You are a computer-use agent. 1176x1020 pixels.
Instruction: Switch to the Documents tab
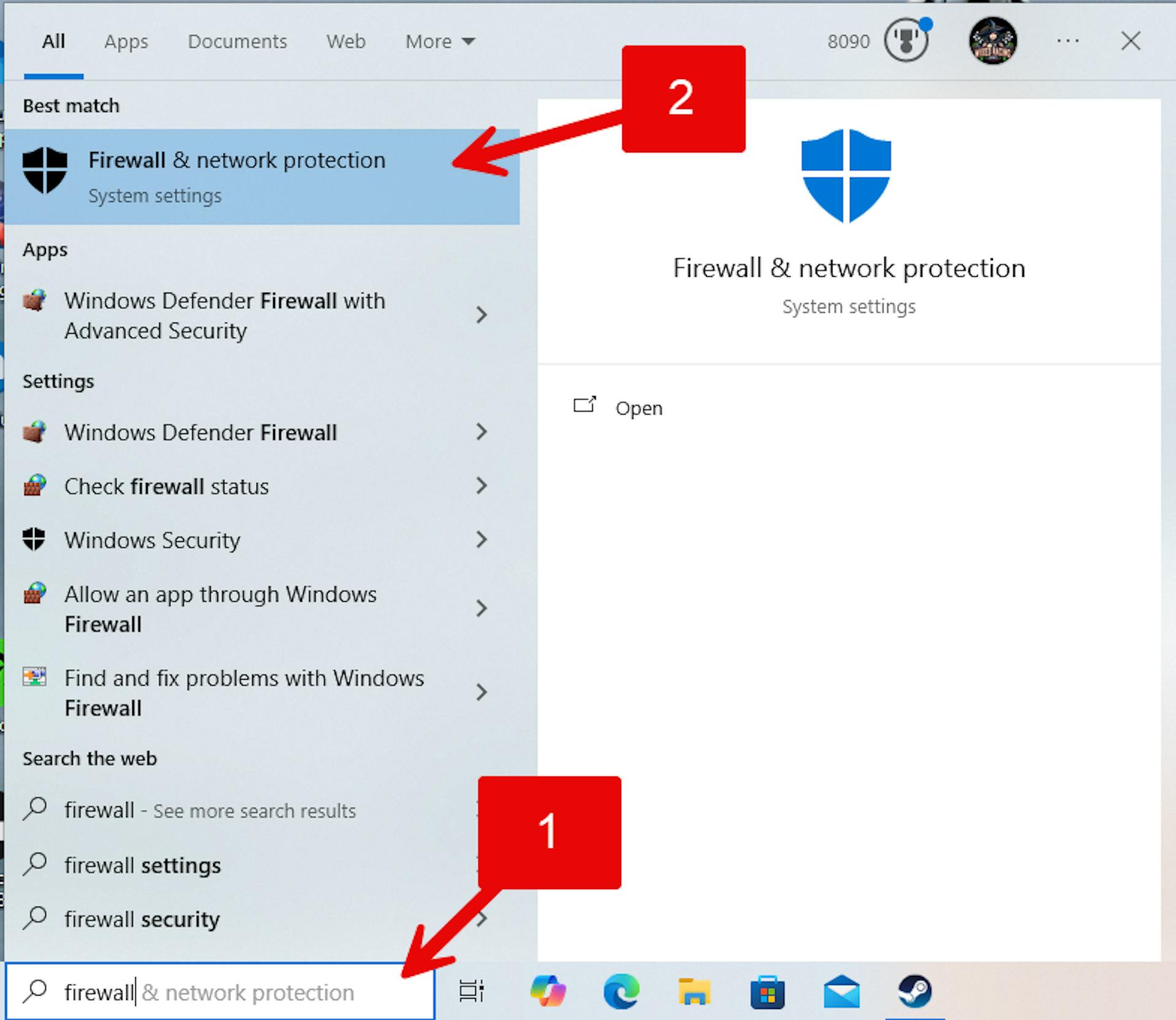tap(237, 42)
